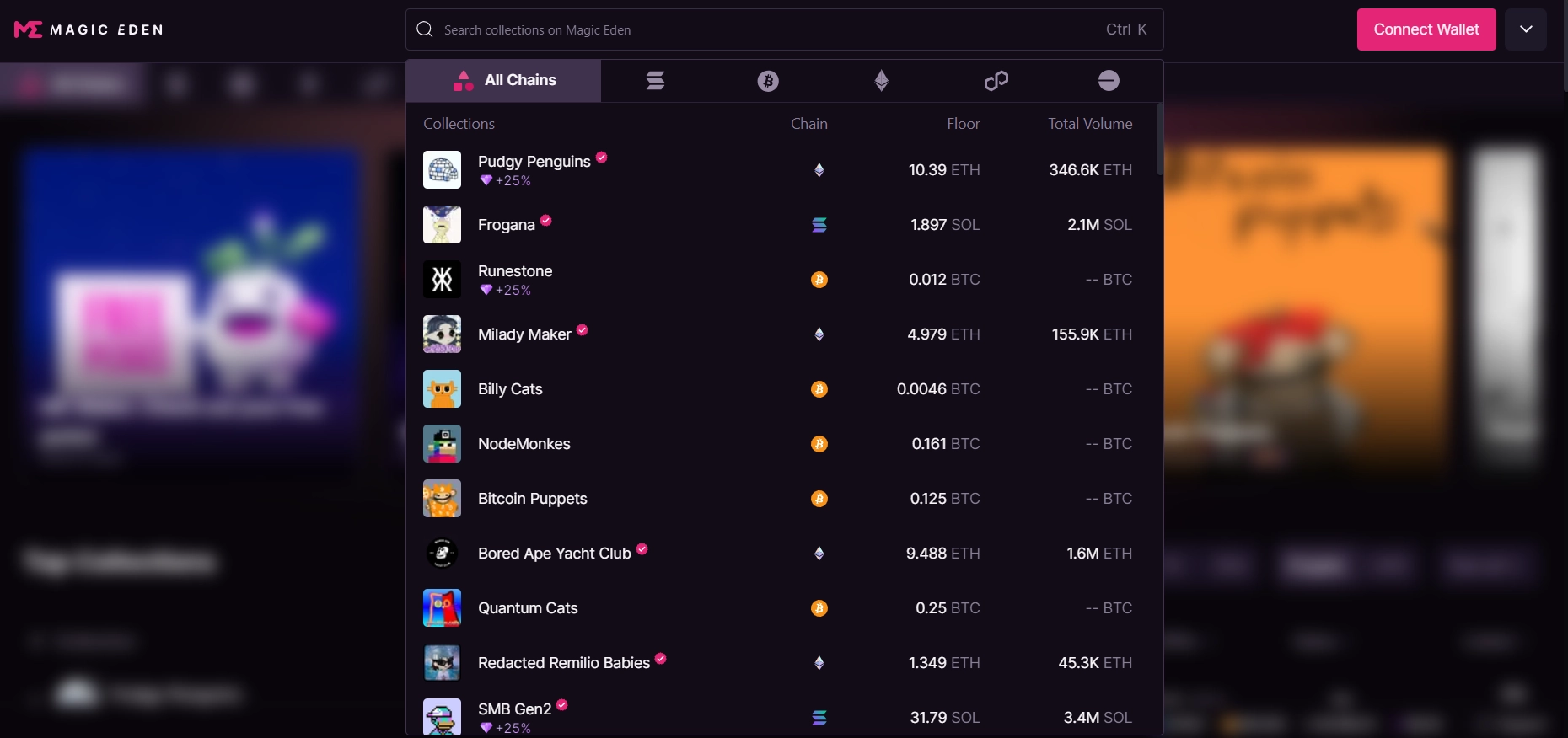Select the Billy Cats collection name
1568x738 pixels.
pos(510,389)
